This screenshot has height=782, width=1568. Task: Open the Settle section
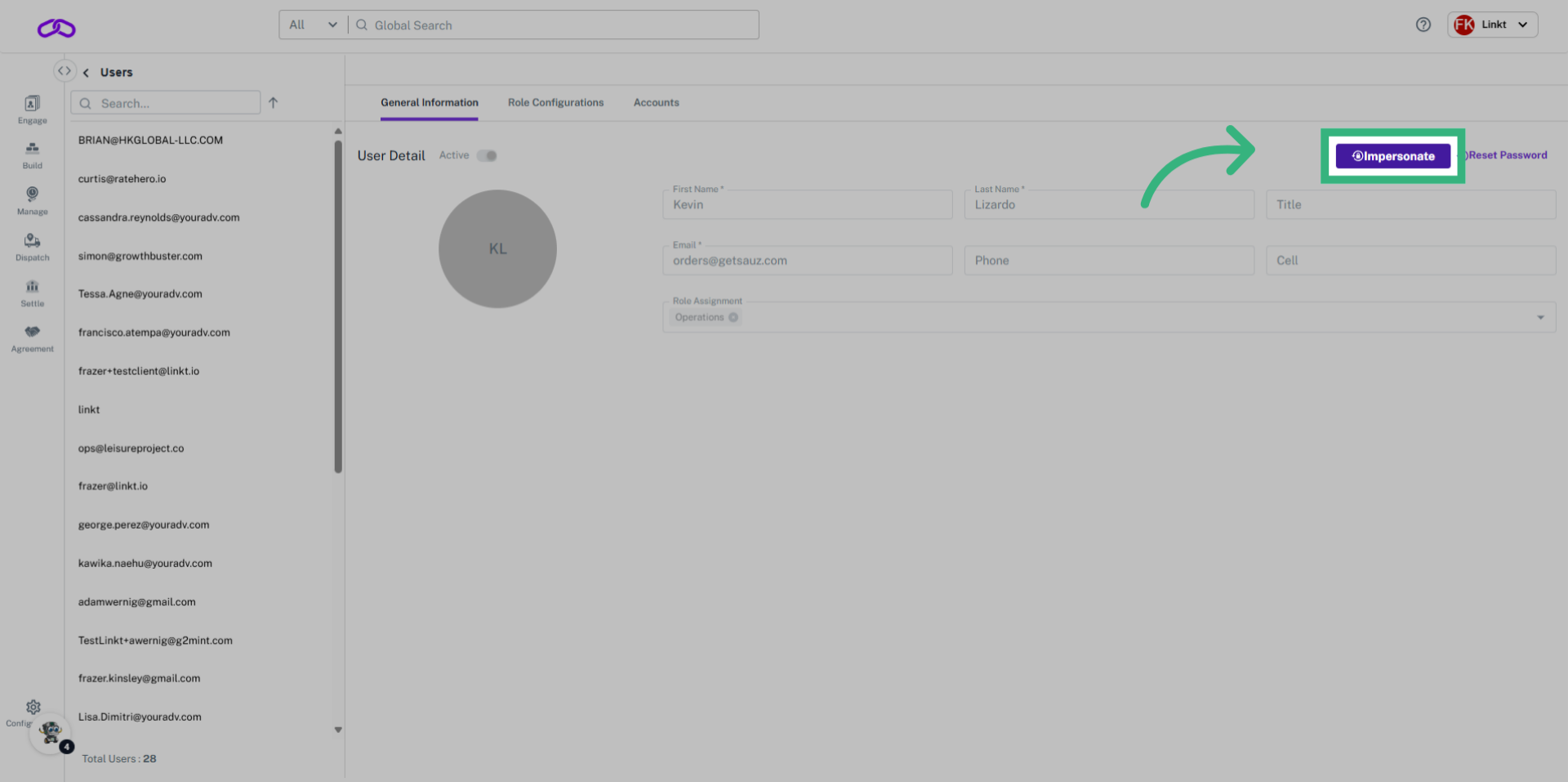[x=32, y=293]
